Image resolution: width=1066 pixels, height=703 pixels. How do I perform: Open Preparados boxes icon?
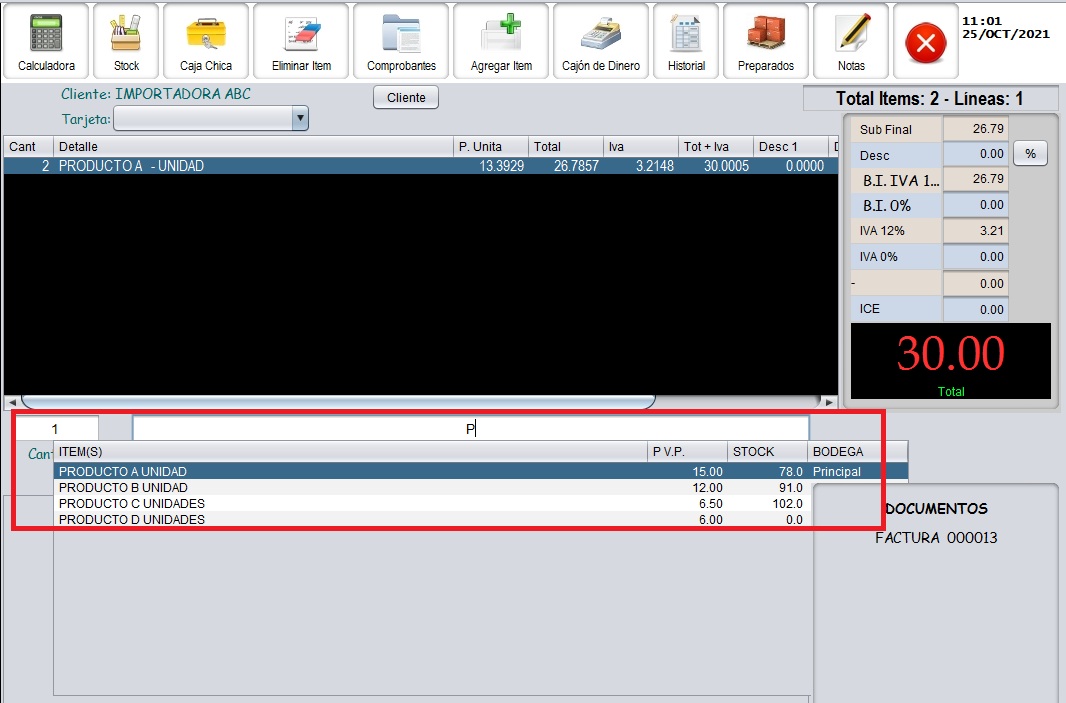tap(766, 42)
